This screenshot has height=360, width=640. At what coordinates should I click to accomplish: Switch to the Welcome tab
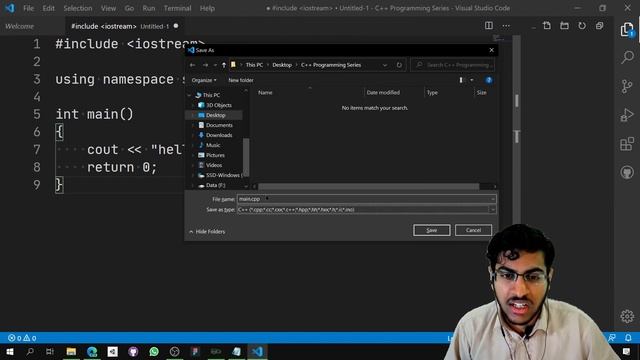tap(20, 26)
